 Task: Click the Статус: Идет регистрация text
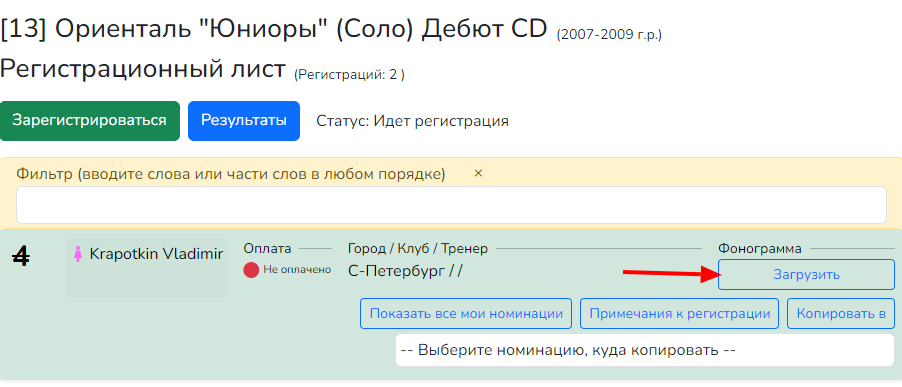coord(412,121)
